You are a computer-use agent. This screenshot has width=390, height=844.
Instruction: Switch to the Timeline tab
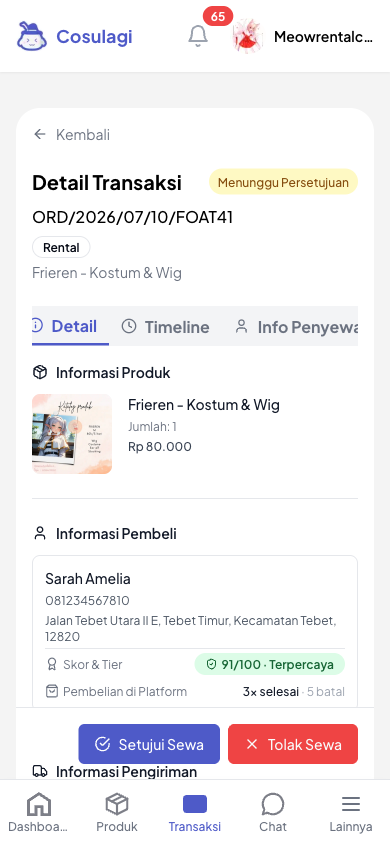pos(166,326)
